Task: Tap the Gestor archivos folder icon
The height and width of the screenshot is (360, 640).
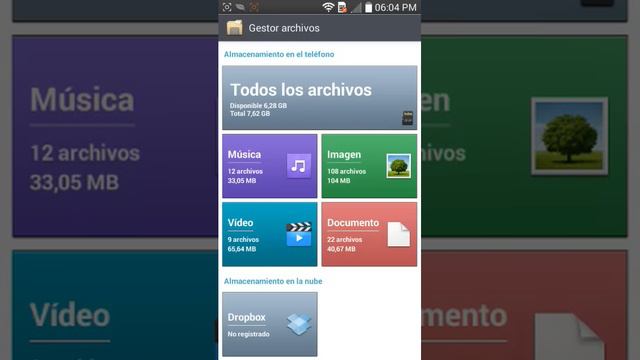Action: click(x=235, y=28)
